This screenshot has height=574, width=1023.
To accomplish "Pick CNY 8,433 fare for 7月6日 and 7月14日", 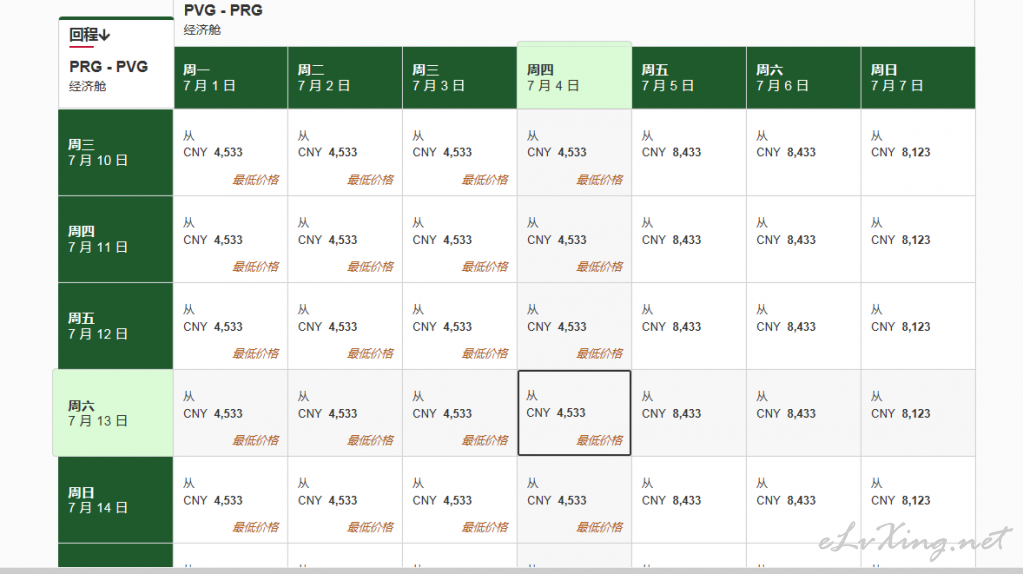I will (804, 500).
